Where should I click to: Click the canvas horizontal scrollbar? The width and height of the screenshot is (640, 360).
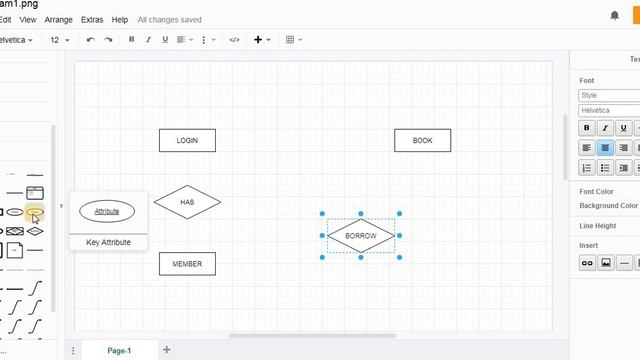click(312, 336)
